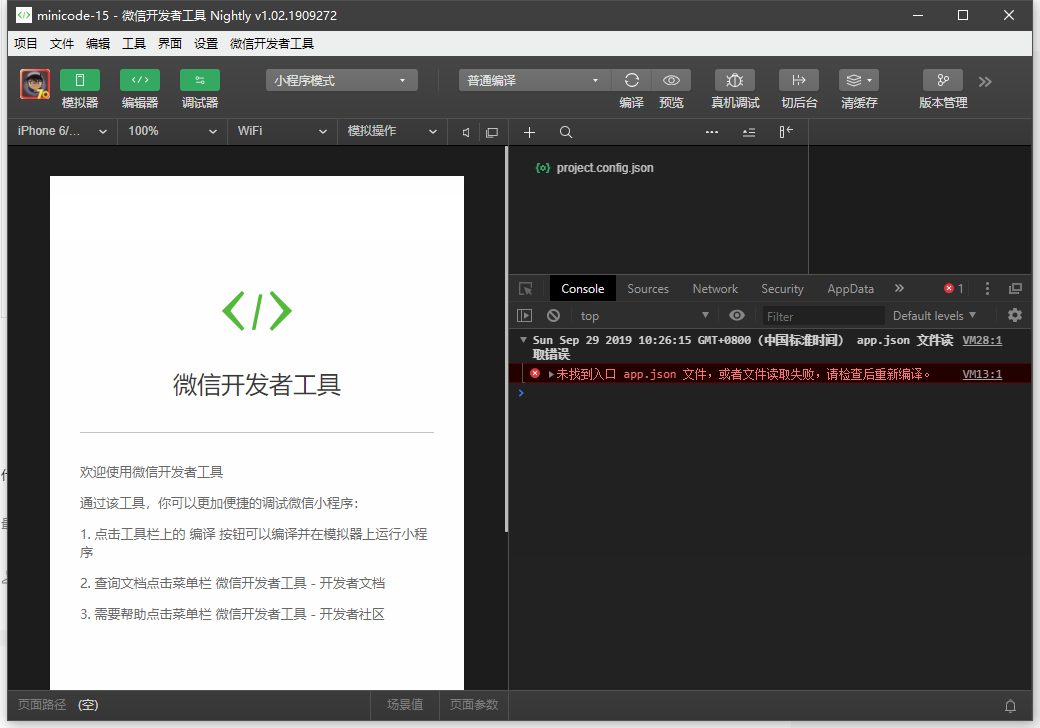The height and width of the screenshot is (728, 1040).
Task: Click the remote device debug bug icon
Action: pos(735,80)
